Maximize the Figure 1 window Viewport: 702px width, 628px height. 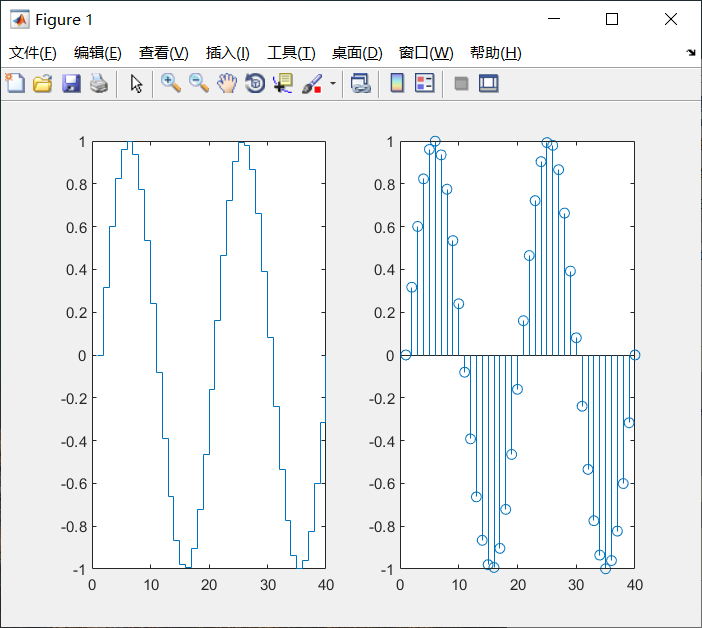pyautogui.click(x=612, y=19)
